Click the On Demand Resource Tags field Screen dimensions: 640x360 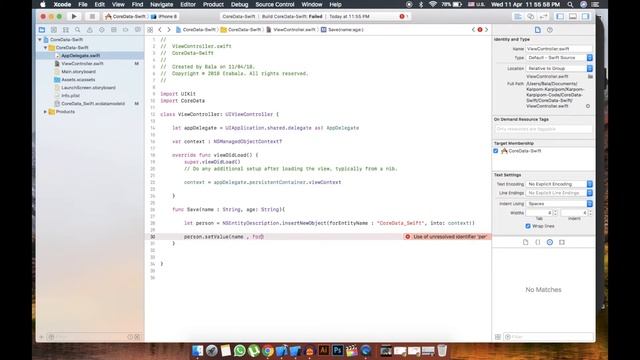(543, 129)
